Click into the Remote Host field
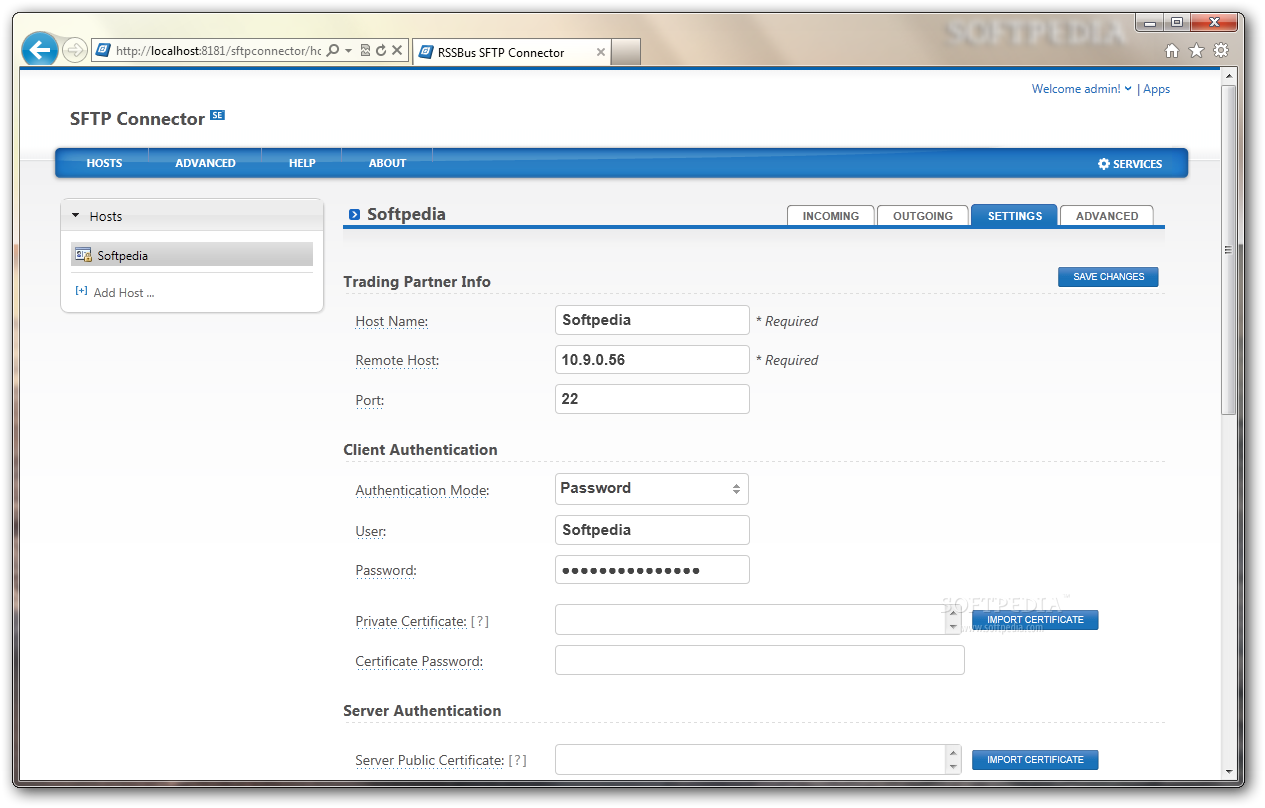This screenshot has width=1265, height=808. [x=652, y=360]
